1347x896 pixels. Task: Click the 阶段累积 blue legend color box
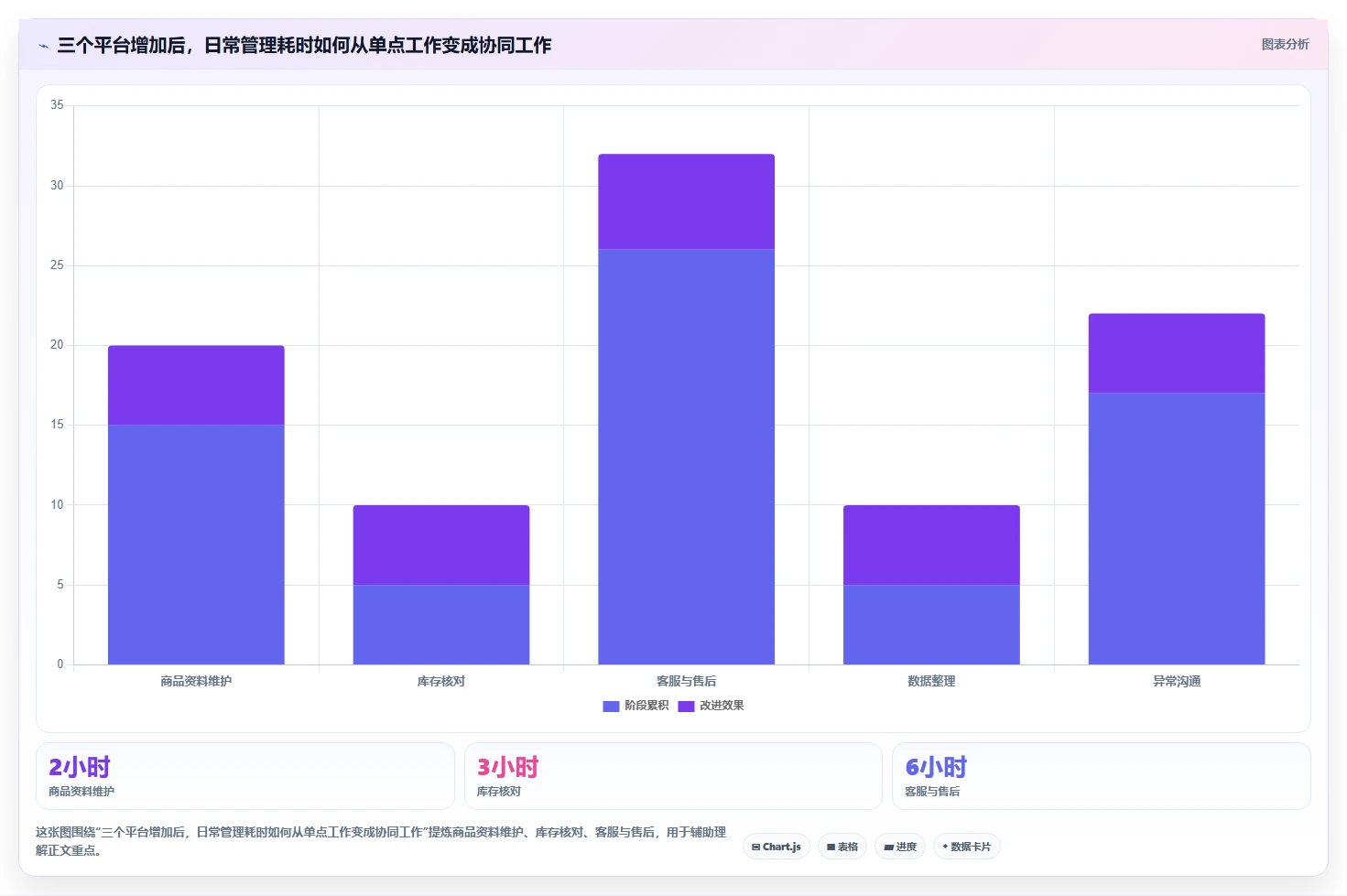pos(611,706)
